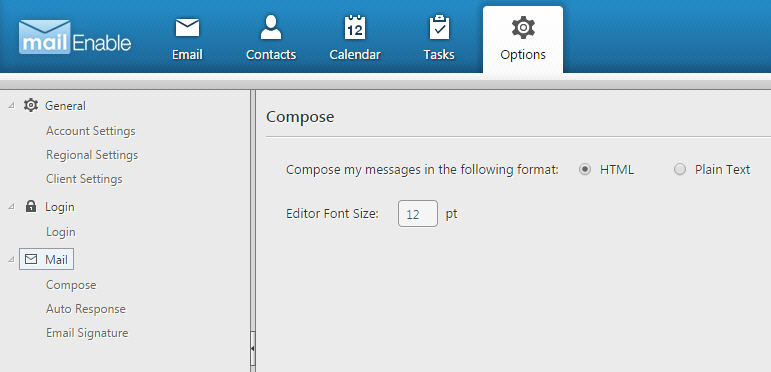Open Regional Settings

(92, 155)
